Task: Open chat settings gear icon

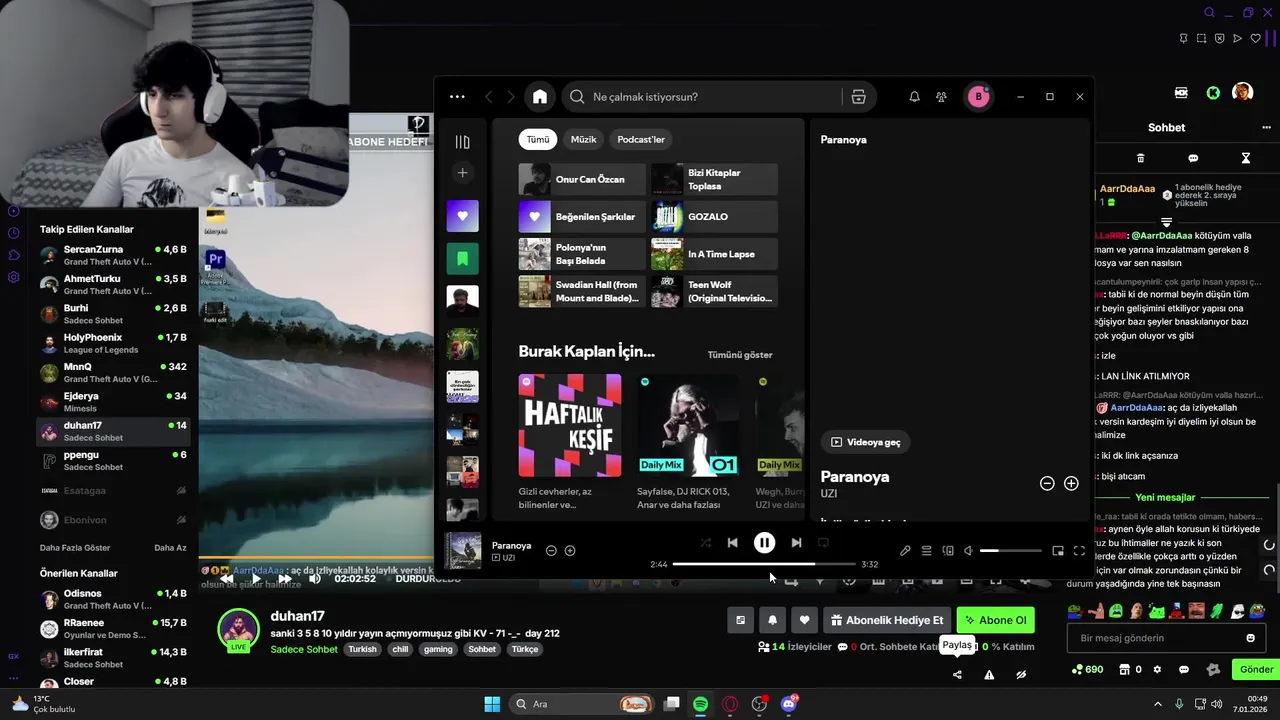Action: point(1158,670)
